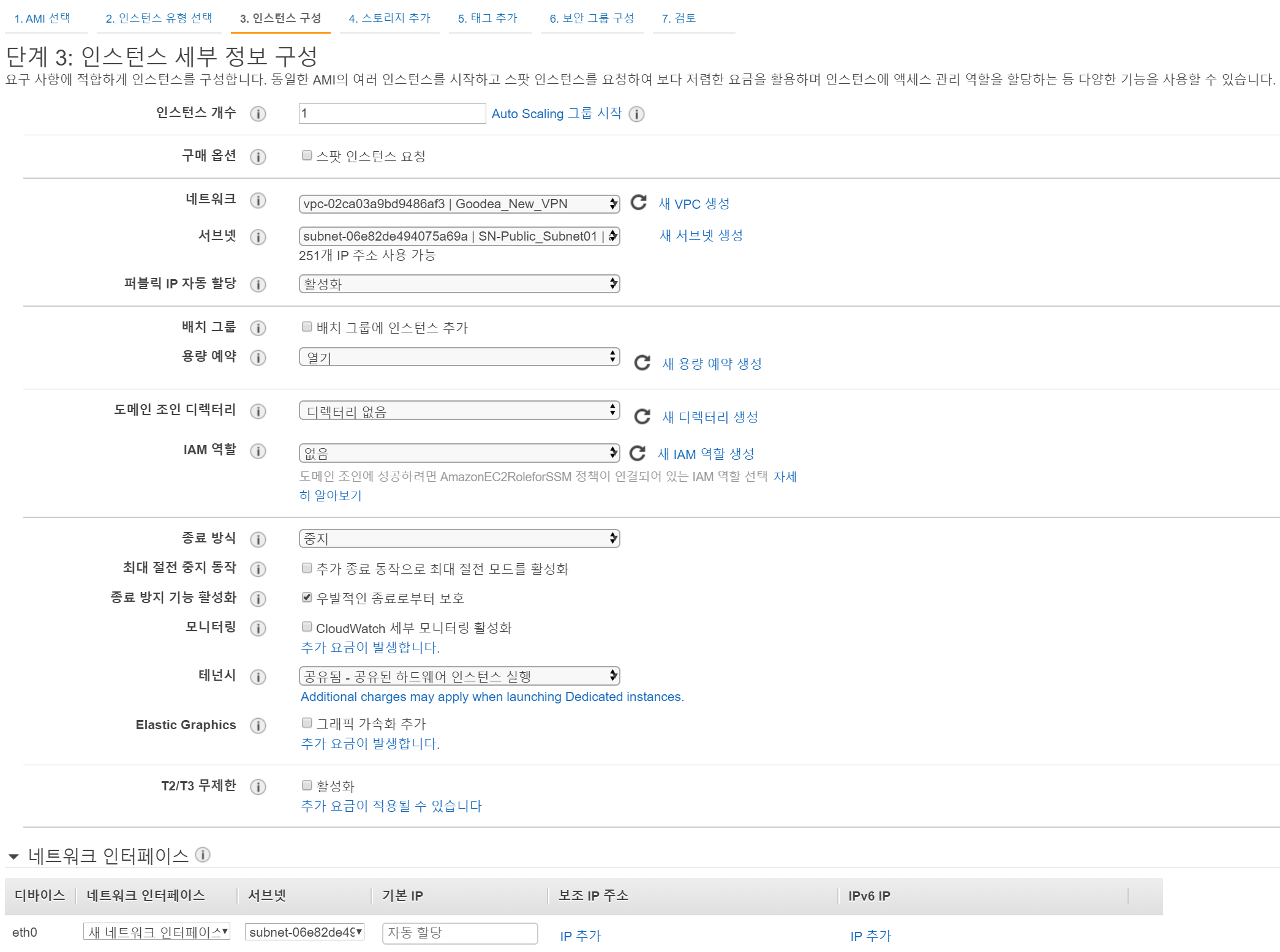
Task: Click the info icon next to 인스턴스 개수
Action: click(x=258, y=114)
